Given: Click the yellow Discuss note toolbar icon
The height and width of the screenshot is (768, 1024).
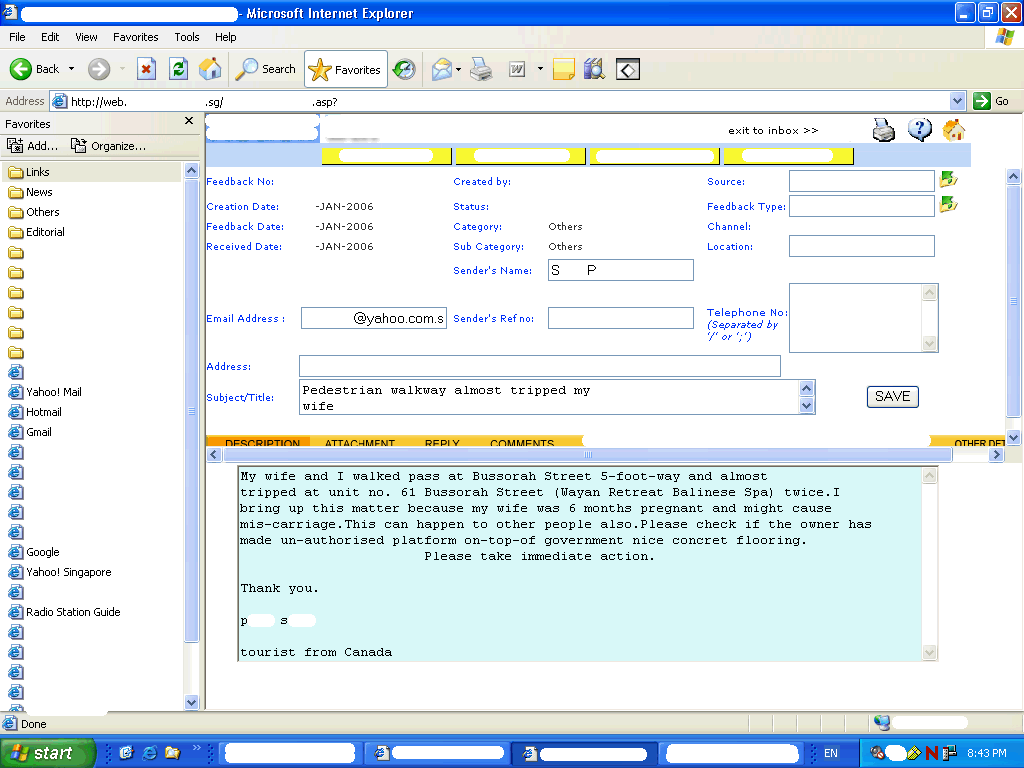Looking at the screenshot, I should (564, 69).
